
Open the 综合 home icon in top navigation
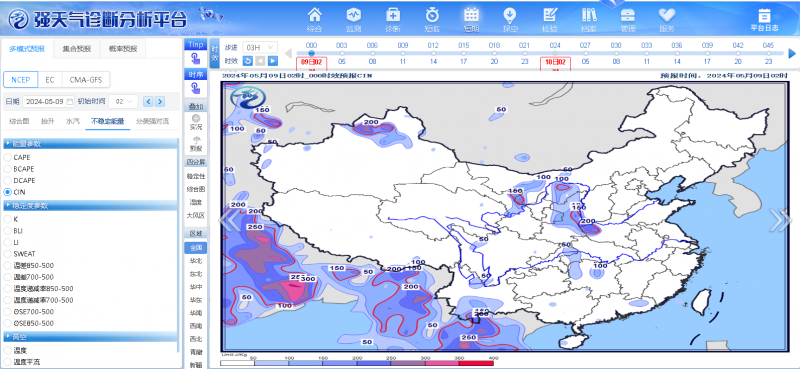(x=315, y=15)
